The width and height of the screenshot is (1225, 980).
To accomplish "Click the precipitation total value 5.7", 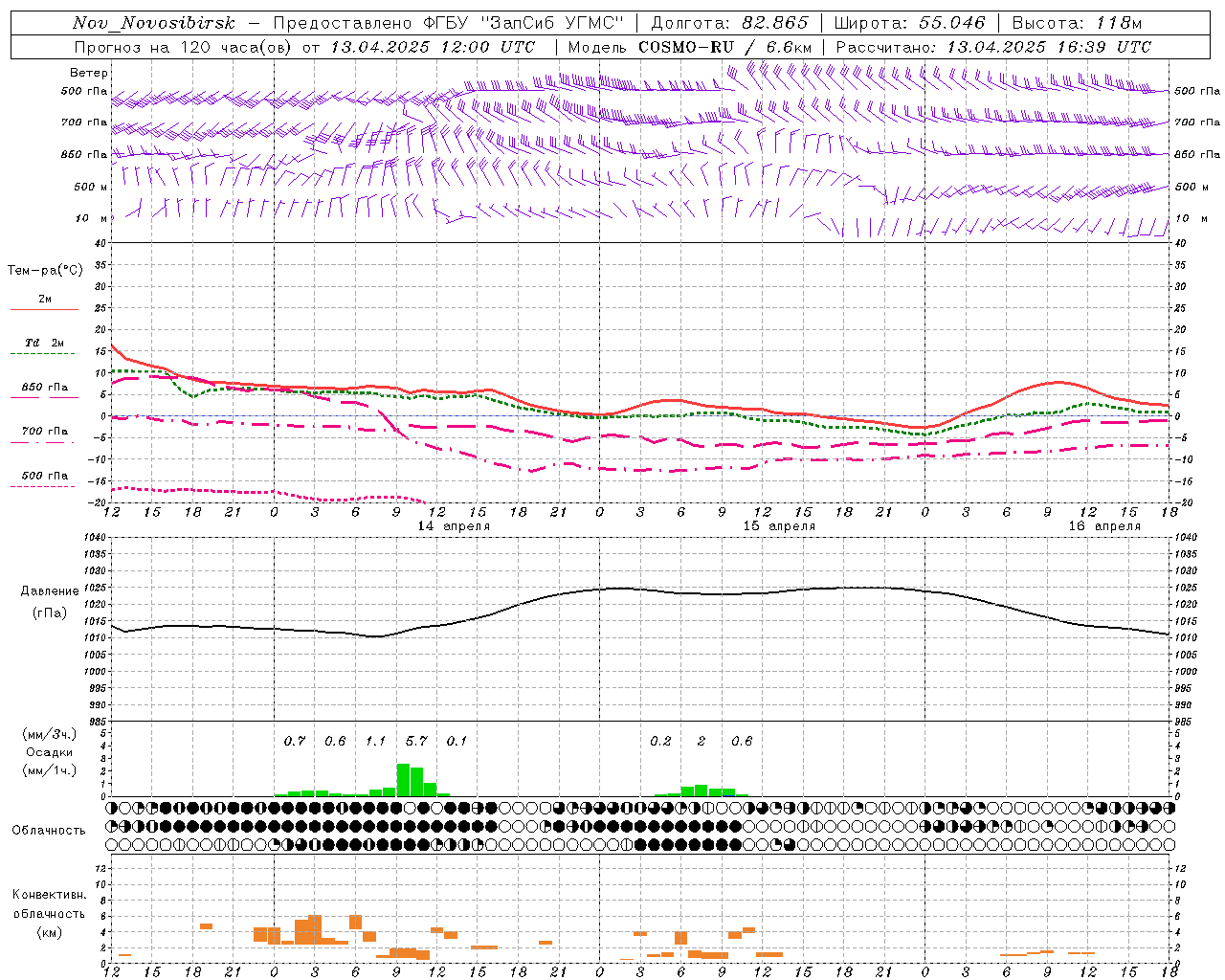I will pyautogui.click(x=416, y=741).
